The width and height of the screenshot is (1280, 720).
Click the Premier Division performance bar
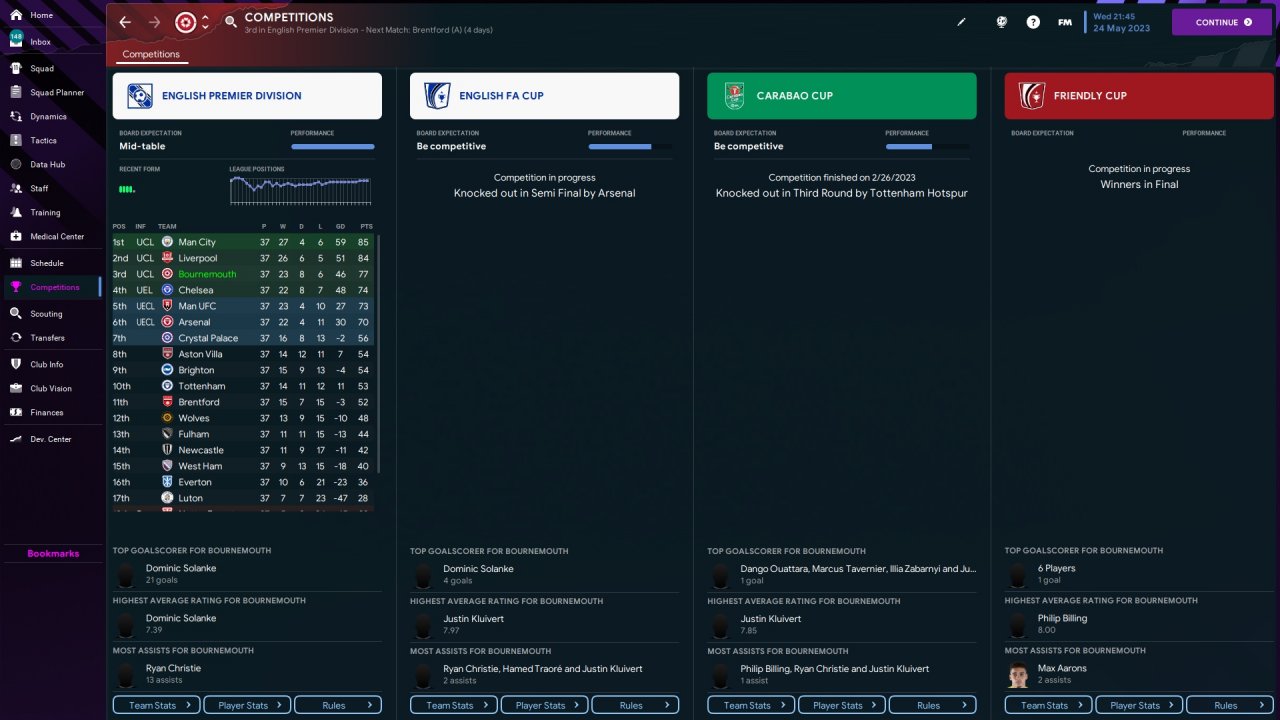(x=333, y=147)
